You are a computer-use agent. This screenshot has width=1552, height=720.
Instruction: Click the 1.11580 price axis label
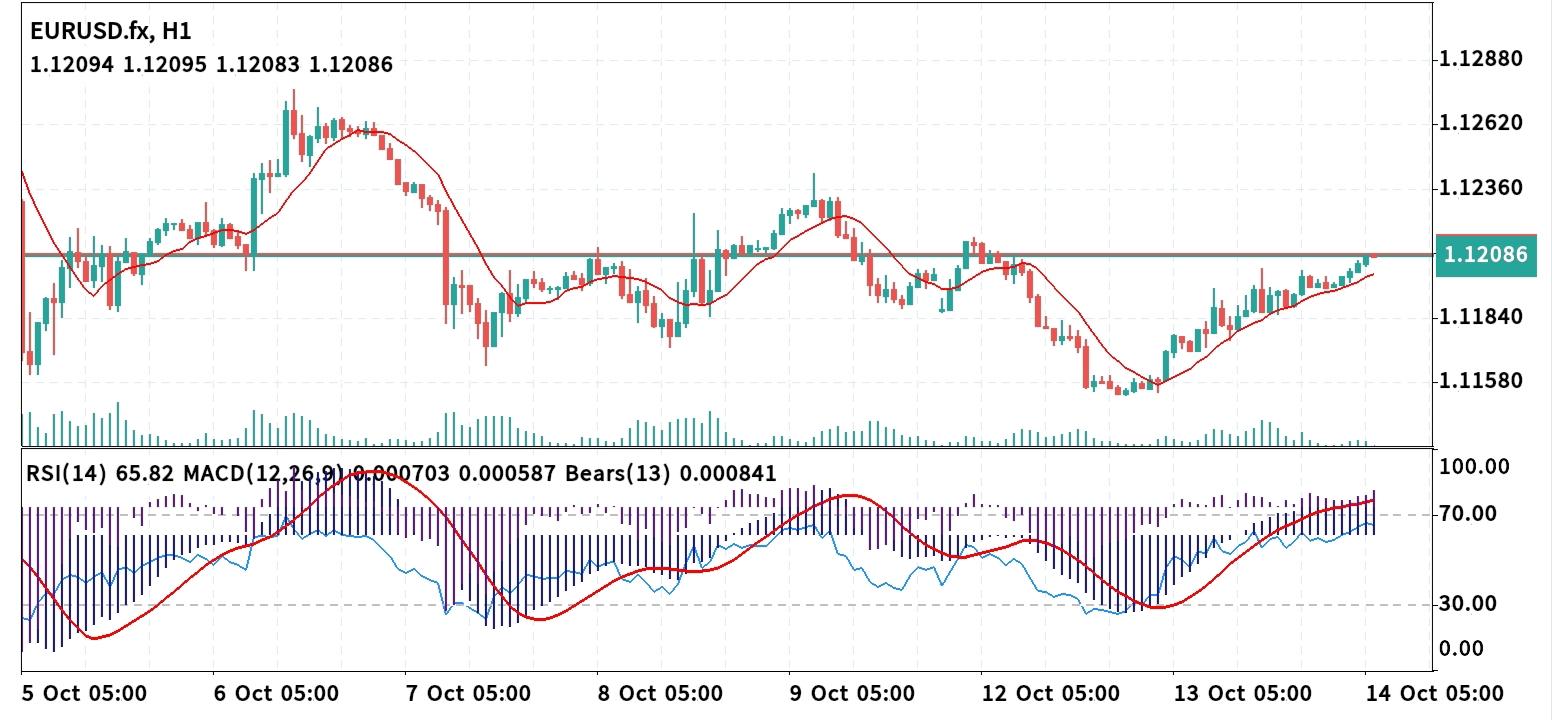(1481, 381)
